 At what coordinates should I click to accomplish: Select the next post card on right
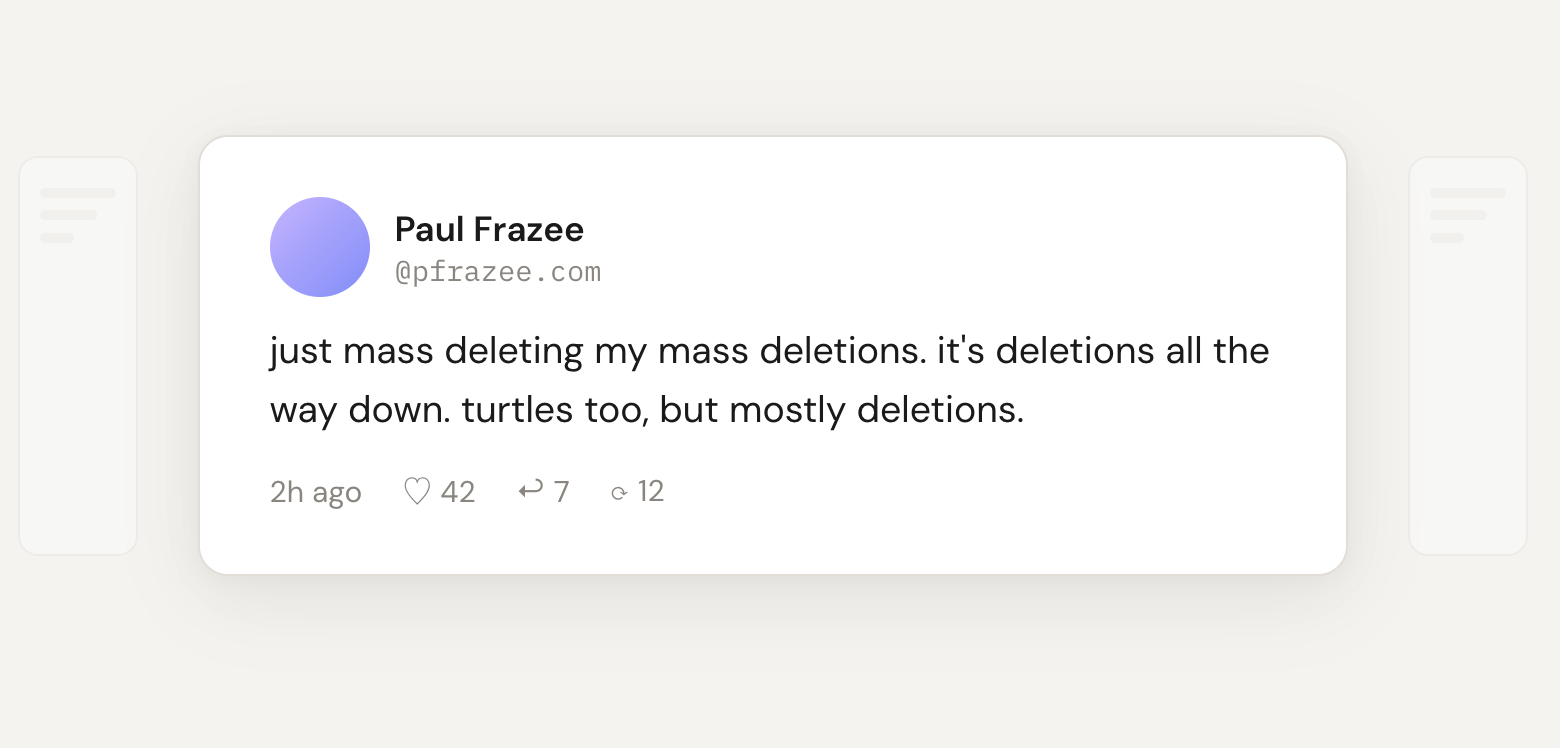1467,400
